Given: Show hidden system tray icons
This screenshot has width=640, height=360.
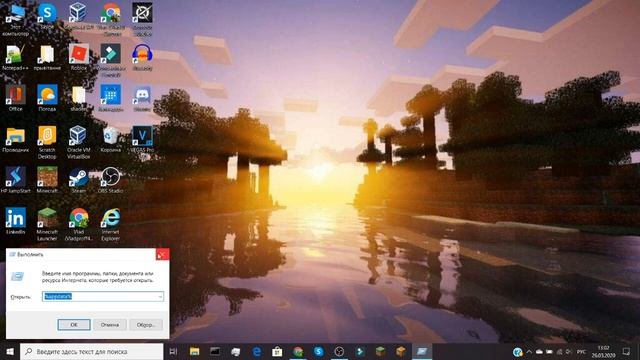Looking at the screenshot, I should coord(529,351).
